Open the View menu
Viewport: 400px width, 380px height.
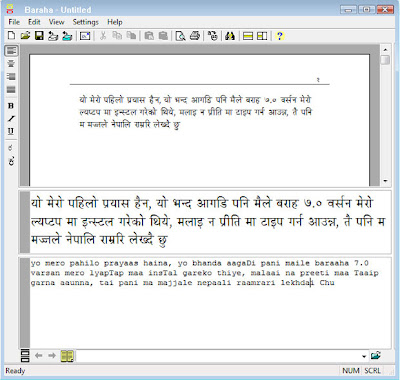56,22
